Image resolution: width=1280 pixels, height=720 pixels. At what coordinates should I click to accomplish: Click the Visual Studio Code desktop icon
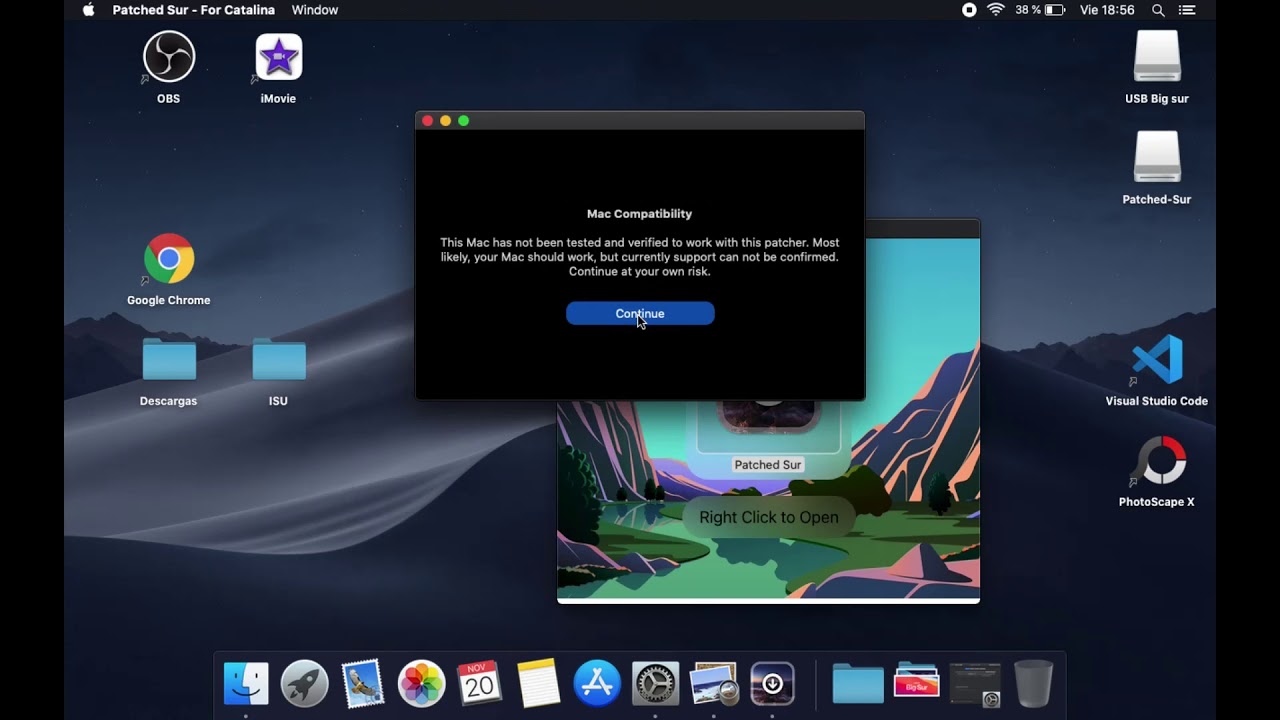coord(1157,360)
